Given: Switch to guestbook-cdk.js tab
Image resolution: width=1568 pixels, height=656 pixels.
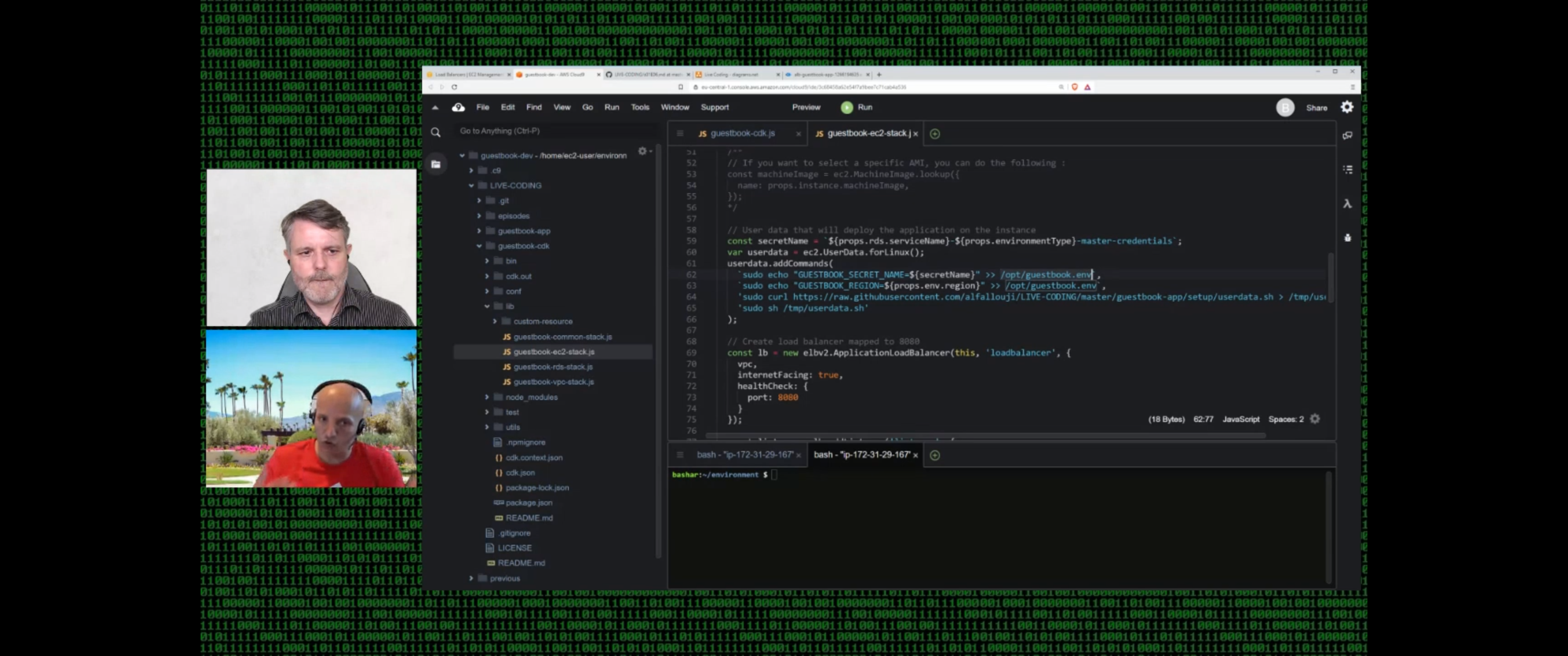Looking at the screenshot, I should point(742,133).
